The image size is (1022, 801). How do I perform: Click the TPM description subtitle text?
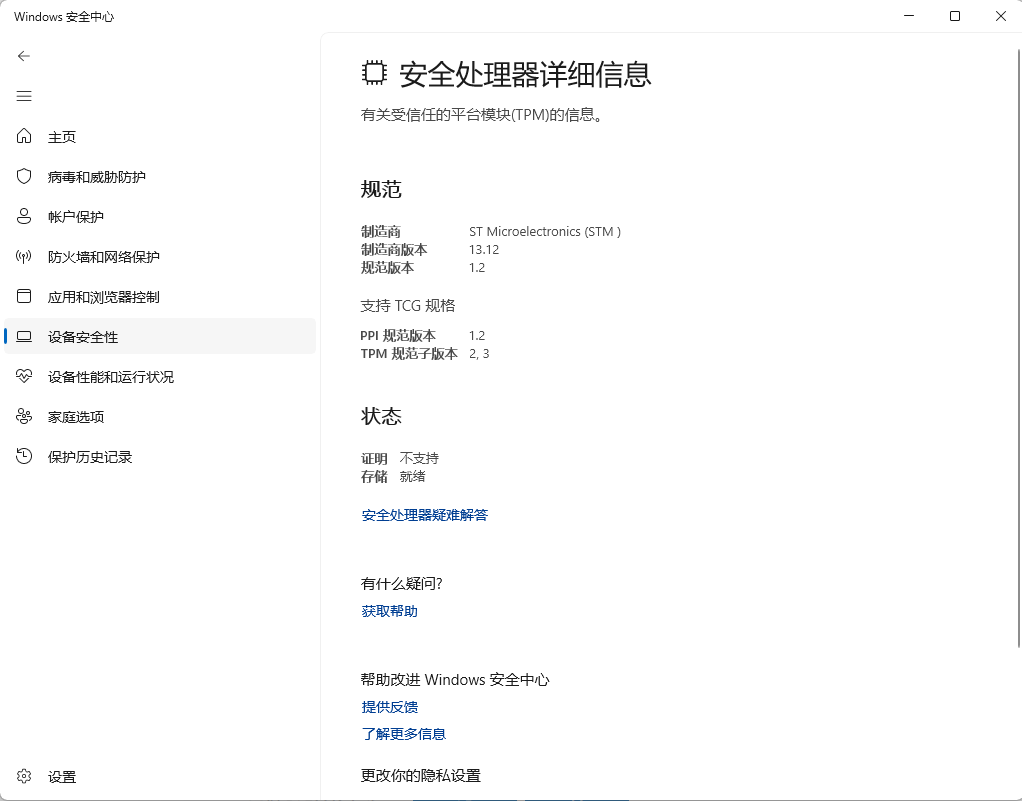(x=483, y=115)
